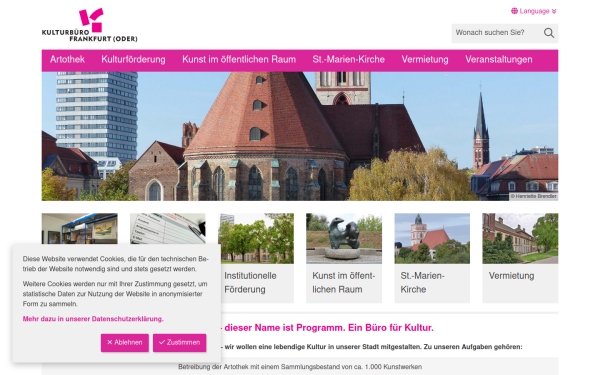The width and height of the screenshot is (600, 375).
Task: Click the church tower thumbnail
Action: [x=432, y=238]
